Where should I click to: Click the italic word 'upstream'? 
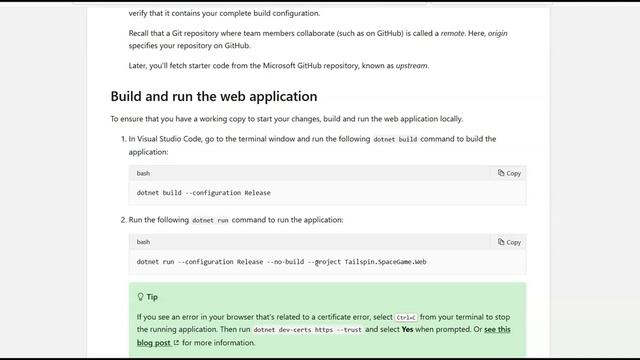coord(411,66)
